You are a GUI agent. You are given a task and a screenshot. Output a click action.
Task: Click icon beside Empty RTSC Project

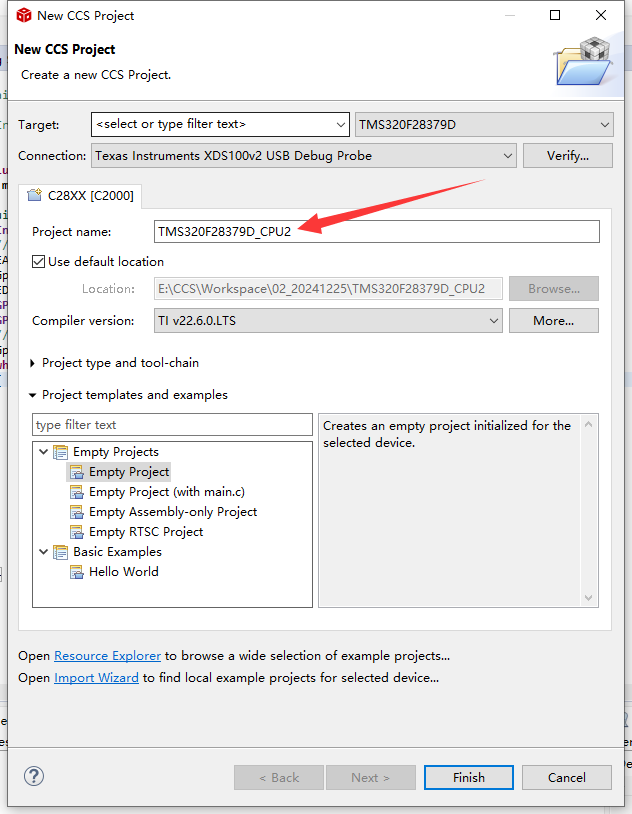pyautogui.click(x=77, y=532)
